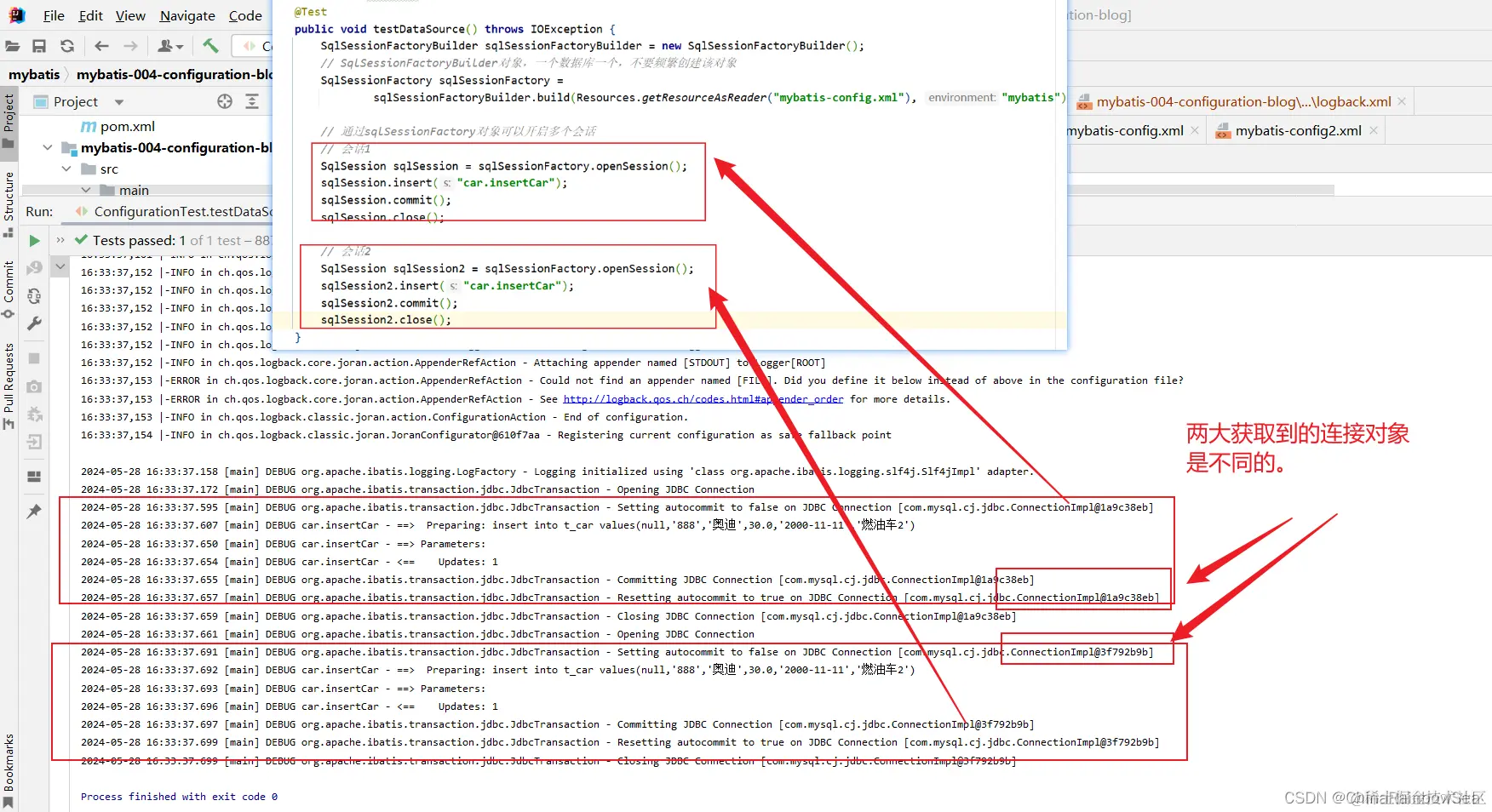
Task: Click Rerun Failed Tests icon
Action: point(34,268)
